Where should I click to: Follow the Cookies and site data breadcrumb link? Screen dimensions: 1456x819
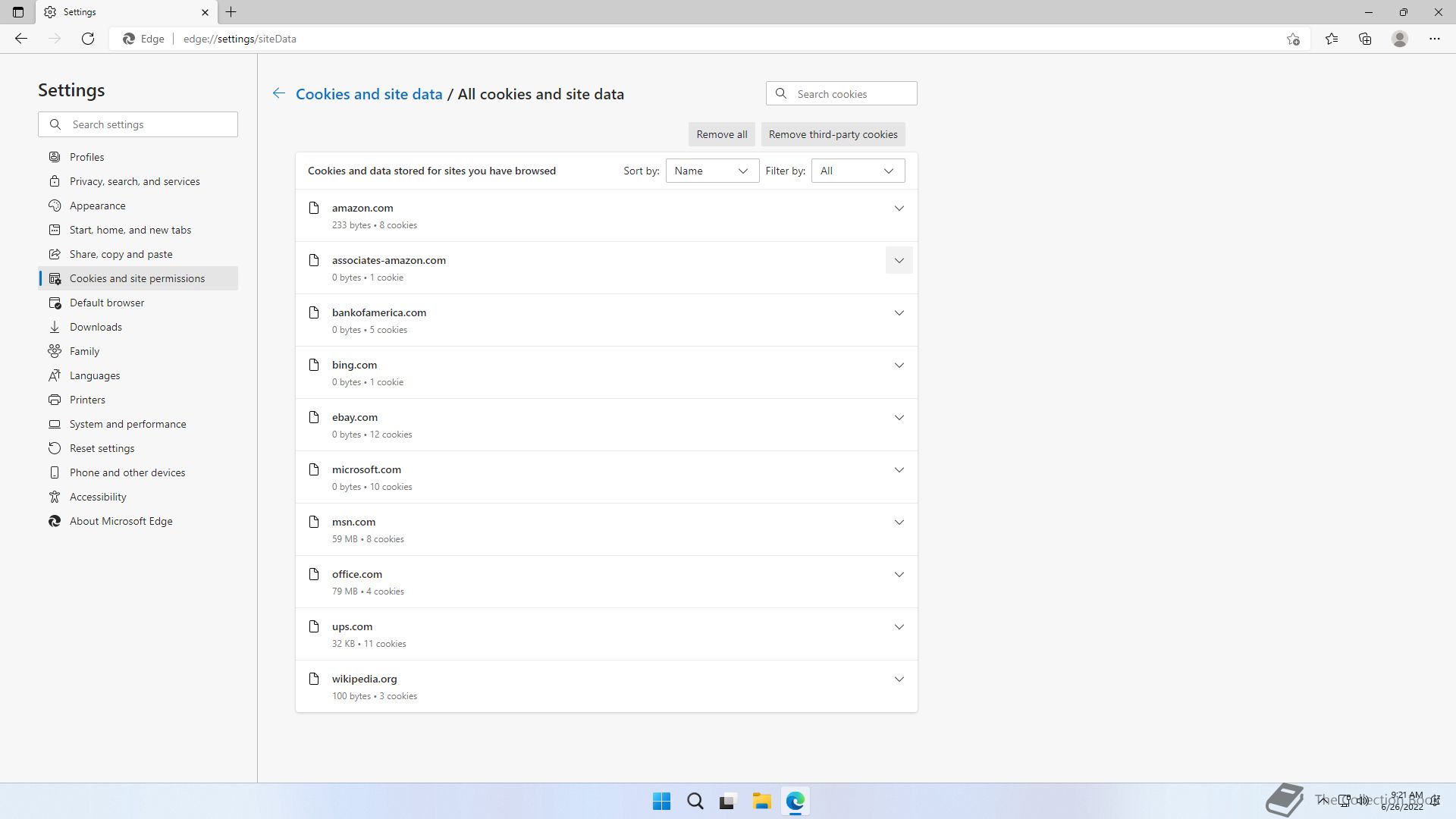tap(369, 94)
